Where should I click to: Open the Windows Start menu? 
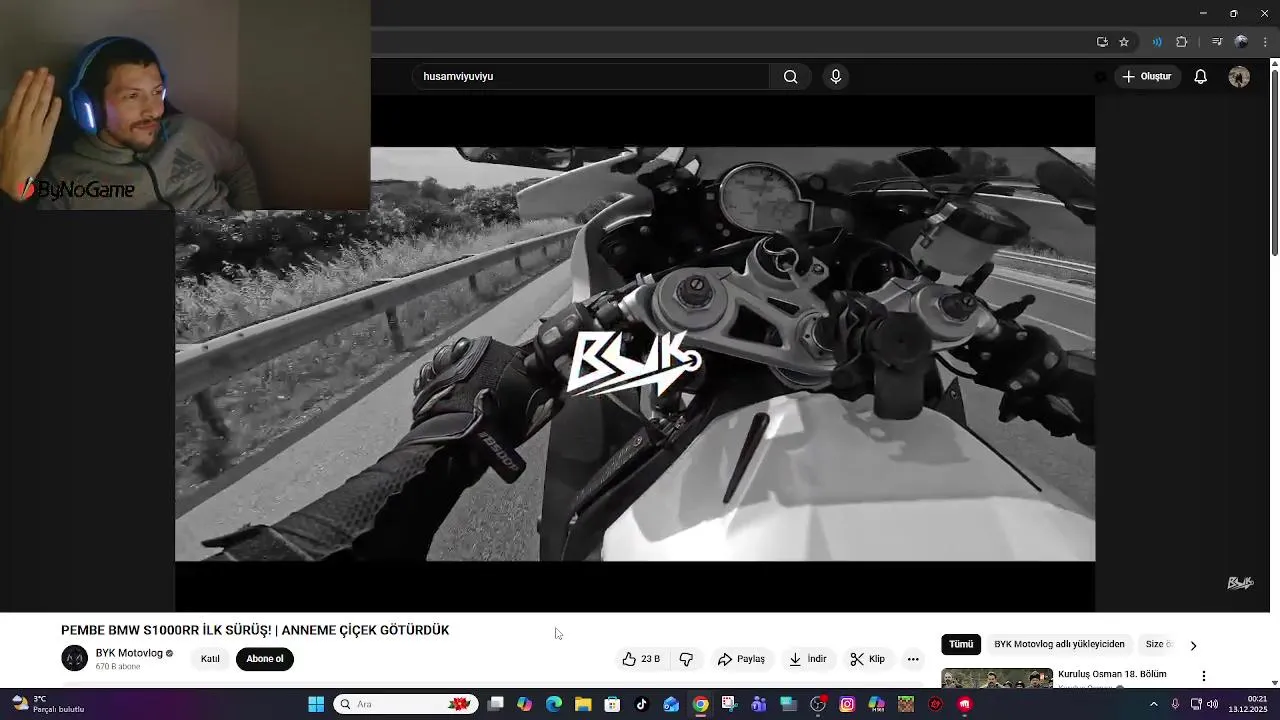coord(316,704)
